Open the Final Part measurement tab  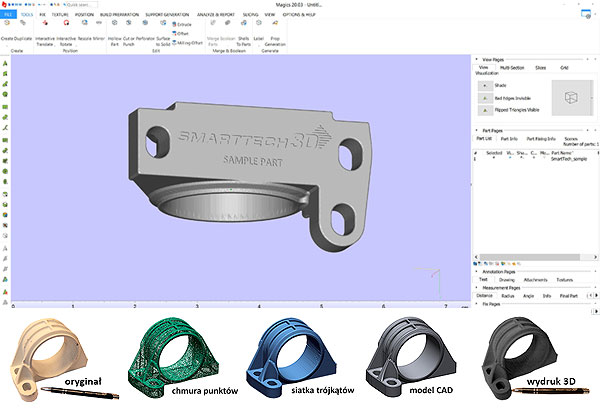[569, 296]
